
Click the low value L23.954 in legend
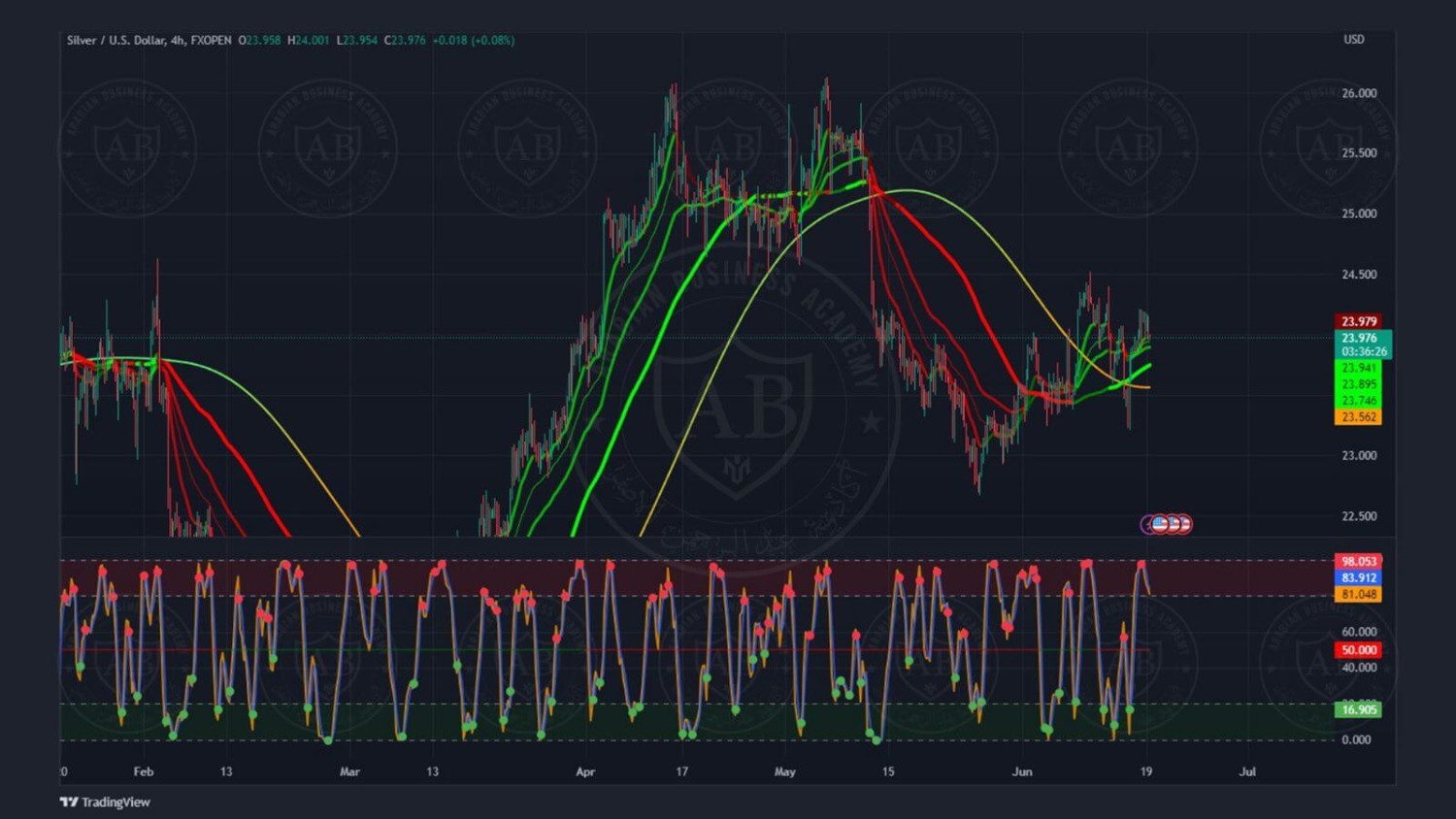point(356,40)
